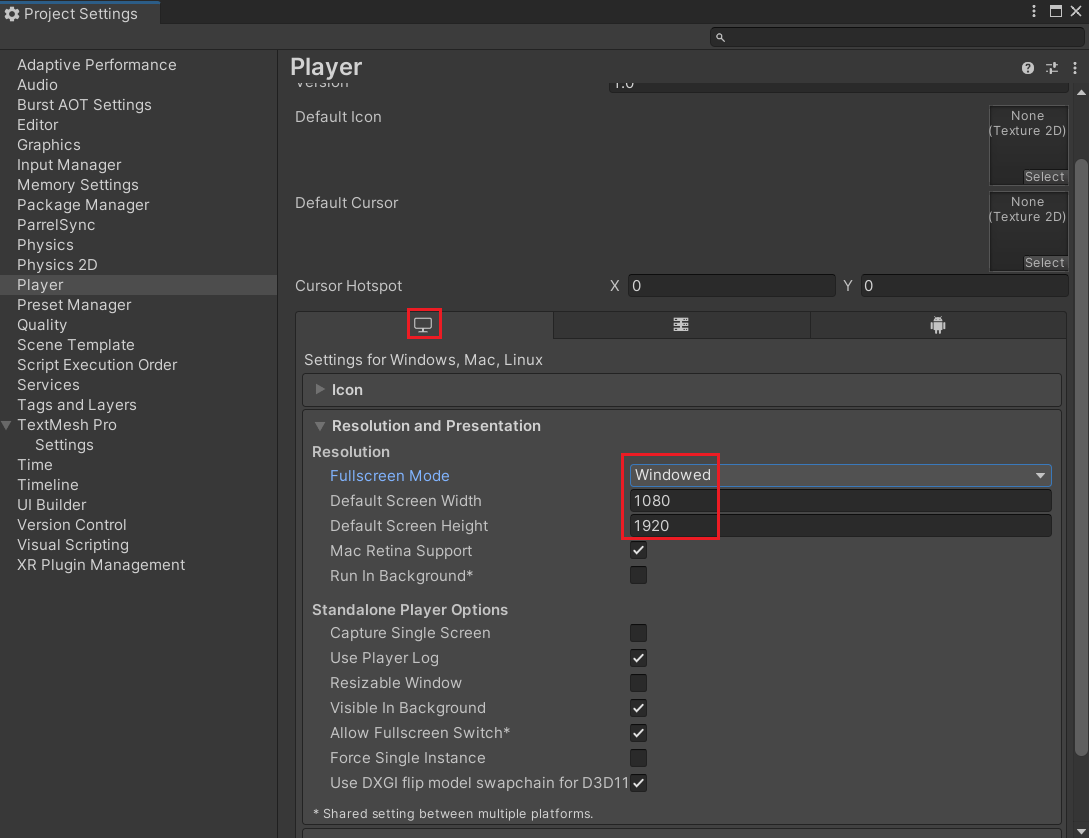Expand the Icon section
The width and height of the screenshot is (1089, 838).
pos(320,389)
